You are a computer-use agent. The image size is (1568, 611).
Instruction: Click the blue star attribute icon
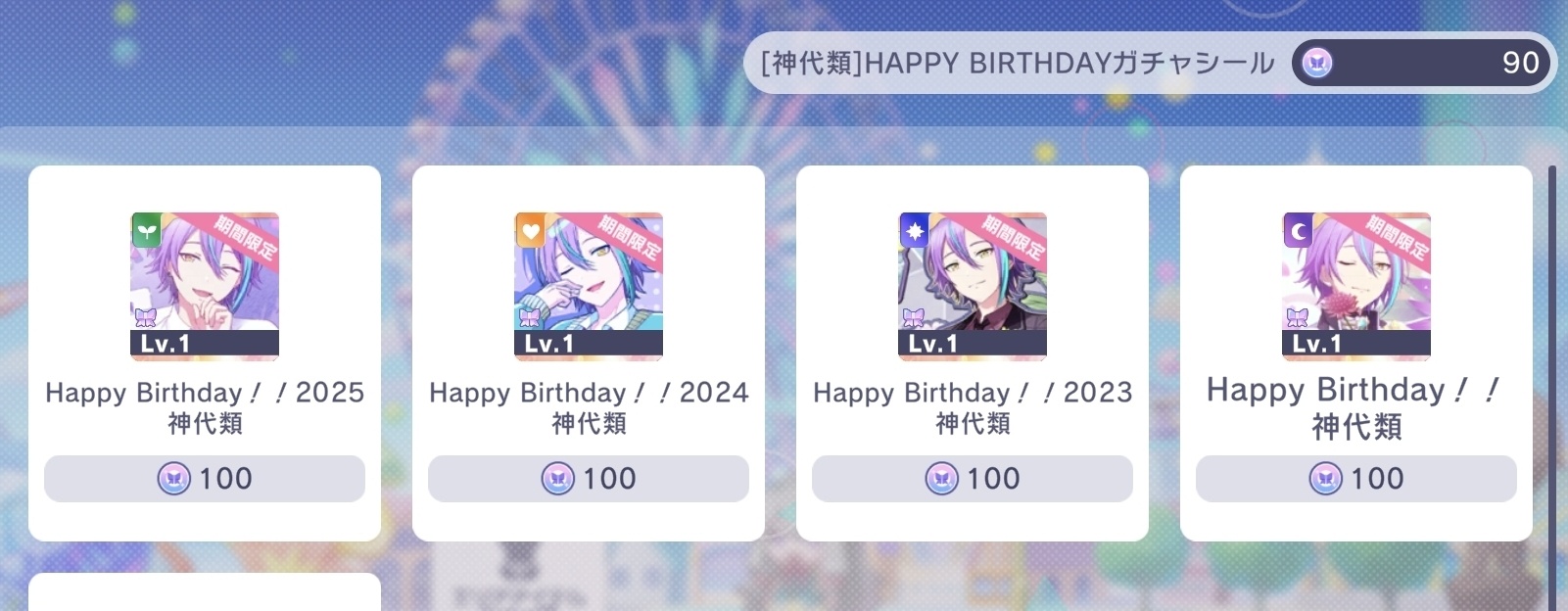(x=915, y=230)
